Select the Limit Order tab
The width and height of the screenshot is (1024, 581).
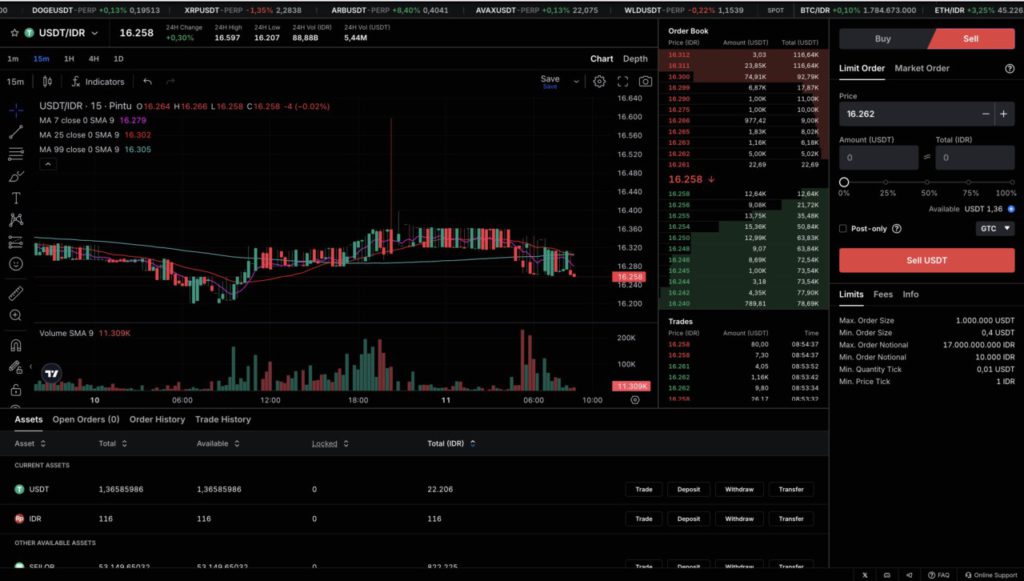[861, 69]
